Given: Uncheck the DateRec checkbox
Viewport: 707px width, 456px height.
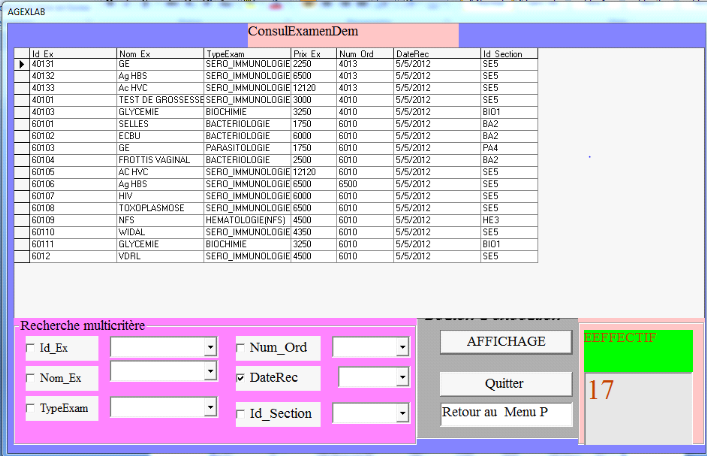Looking at the screenshot, I should click(241, 379).
